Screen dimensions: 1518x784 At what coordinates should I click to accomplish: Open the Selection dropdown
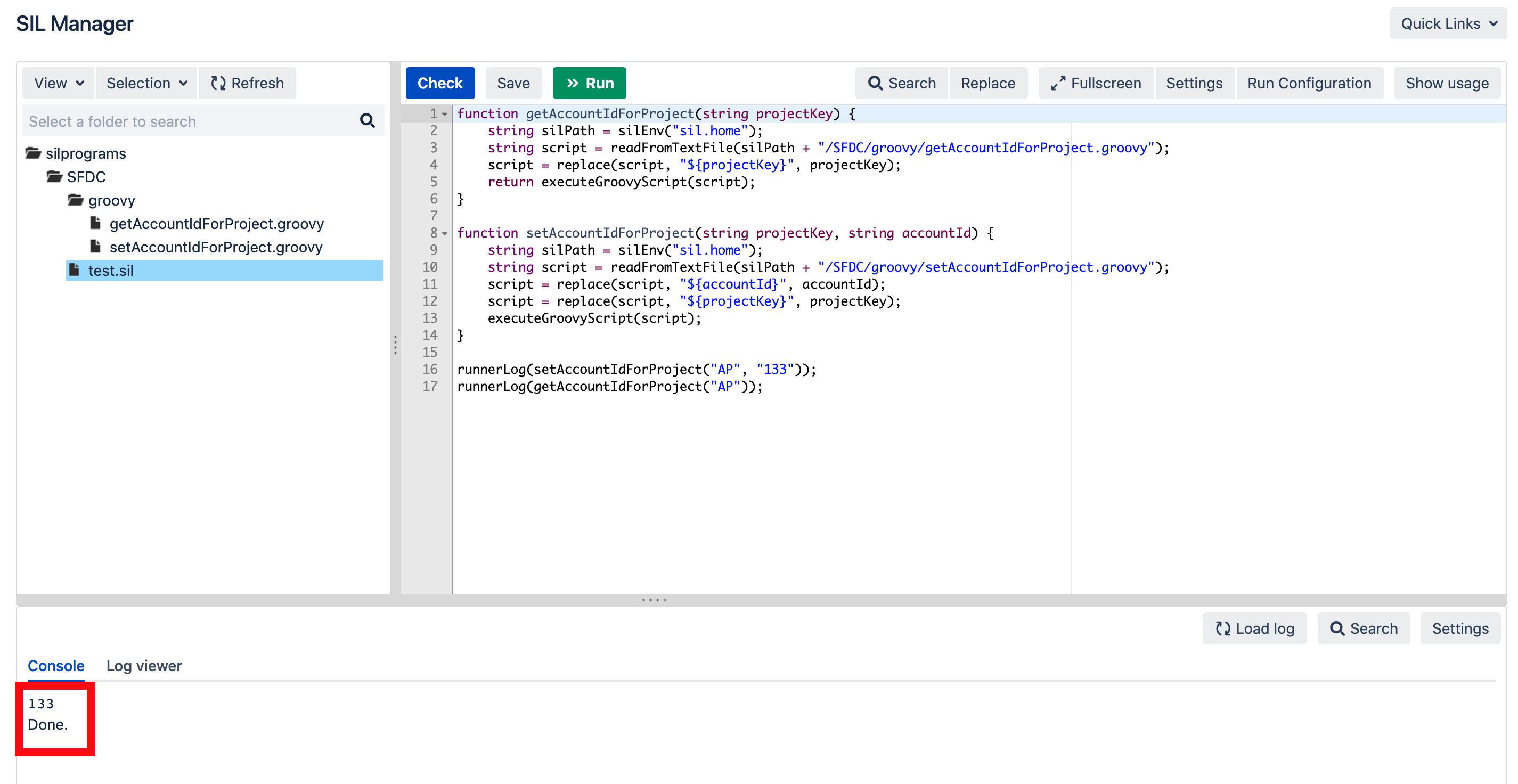point(146,83)
